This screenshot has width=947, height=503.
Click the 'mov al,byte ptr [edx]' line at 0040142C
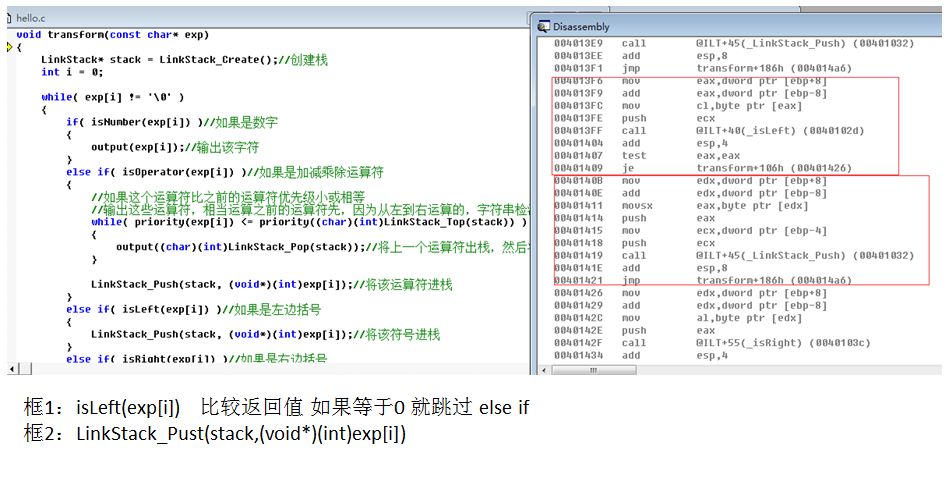click(678, 318)
